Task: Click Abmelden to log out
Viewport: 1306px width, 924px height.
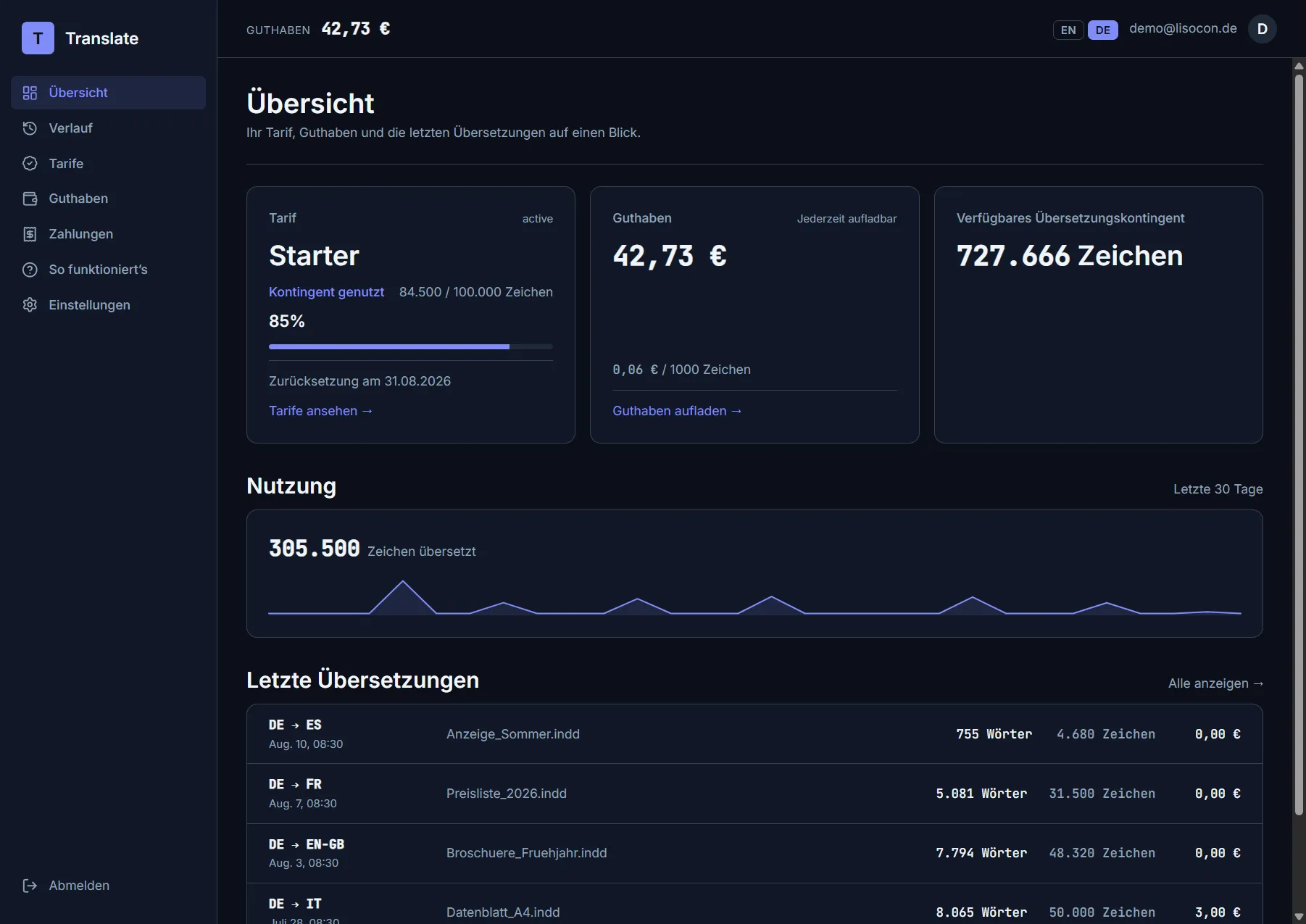Action: coord(109,886)
